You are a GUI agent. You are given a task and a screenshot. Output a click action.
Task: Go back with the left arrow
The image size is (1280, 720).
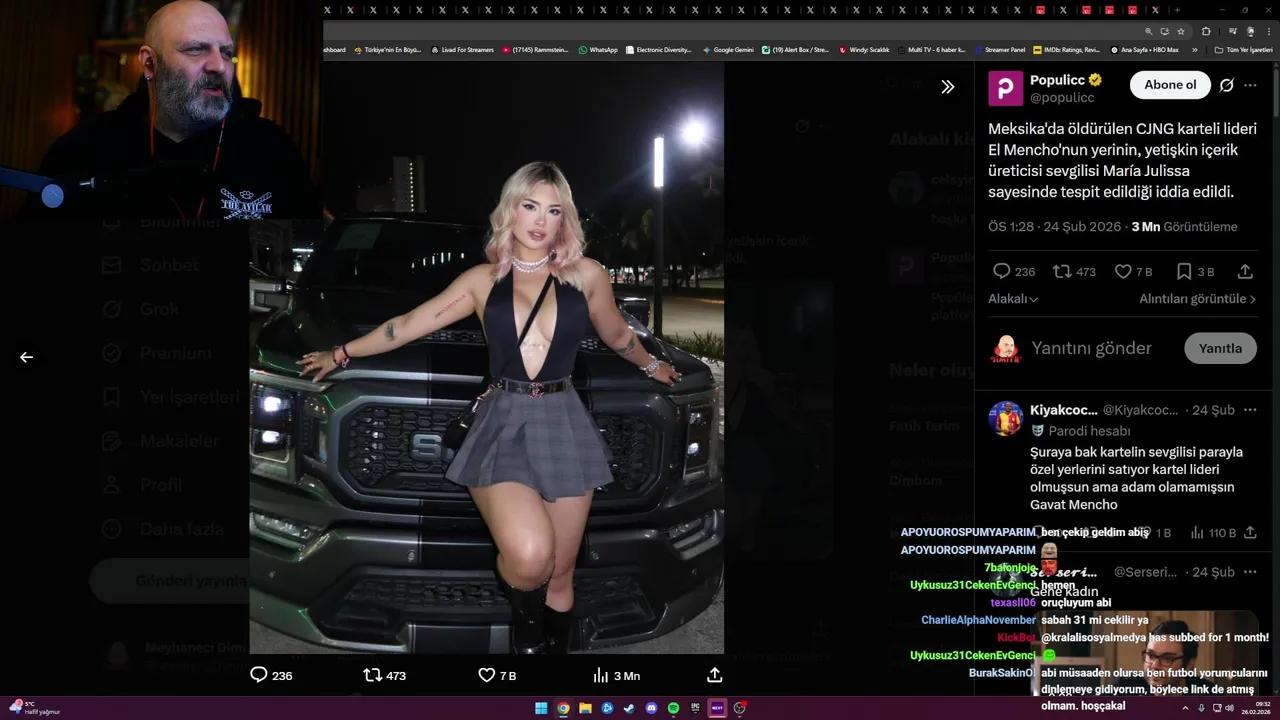[x=27, y=357]
